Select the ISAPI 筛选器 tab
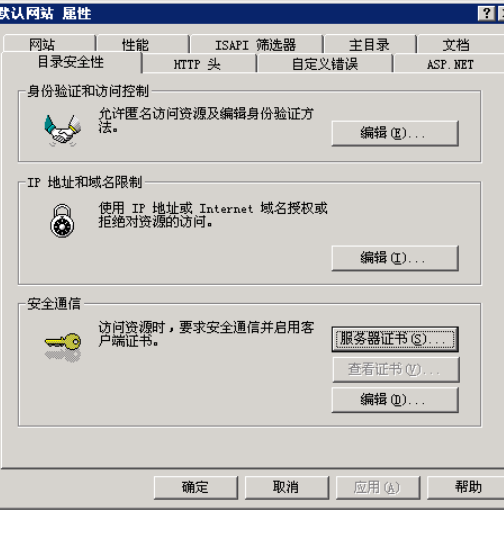 [x=256, y=44]
